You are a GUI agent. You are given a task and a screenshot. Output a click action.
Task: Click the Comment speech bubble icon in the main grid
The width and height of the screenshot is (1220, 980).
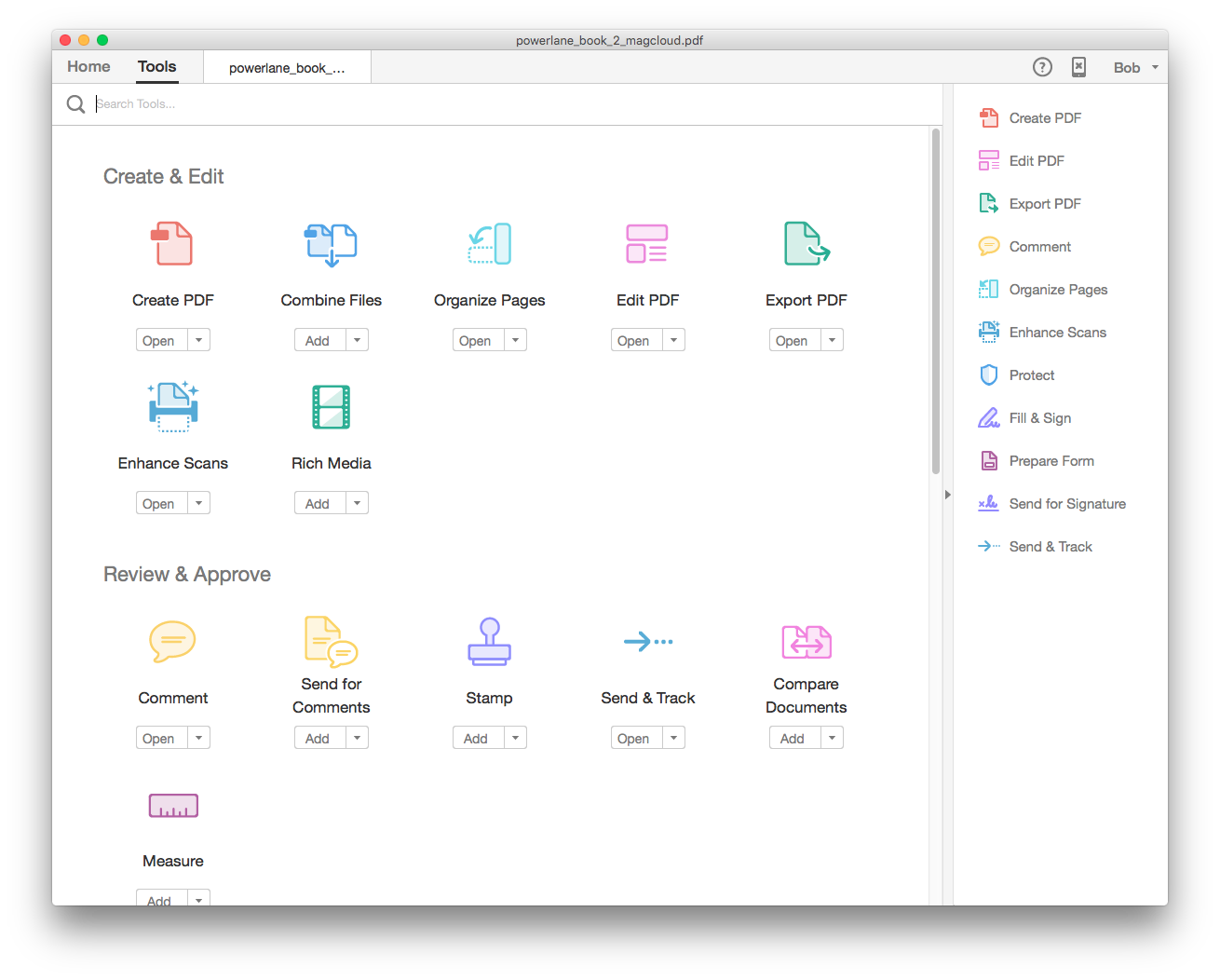coord(172,641)
